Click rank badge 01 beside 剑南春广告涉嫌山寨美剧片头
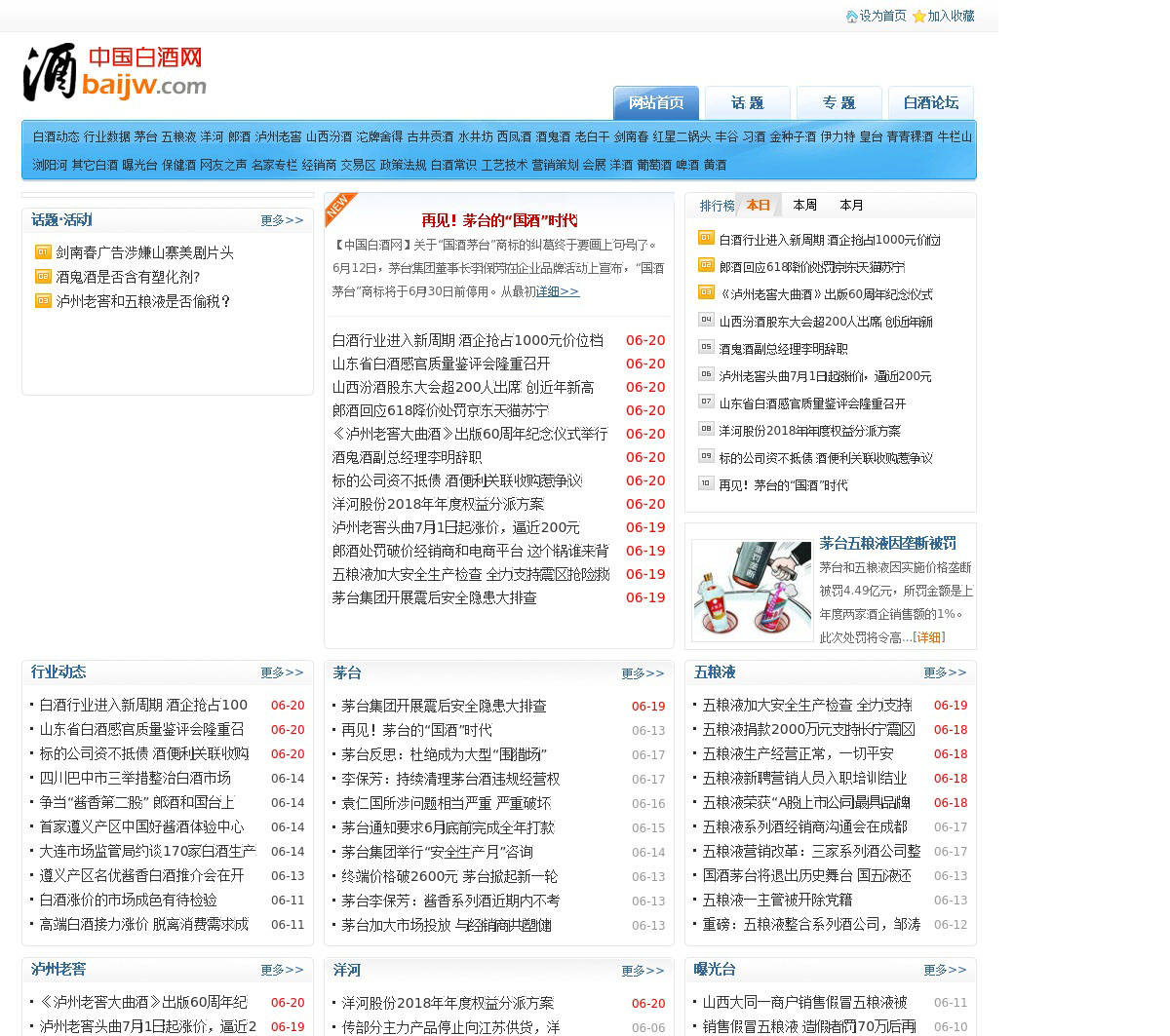The image size is (1170, 1036). tap(43, 252)
